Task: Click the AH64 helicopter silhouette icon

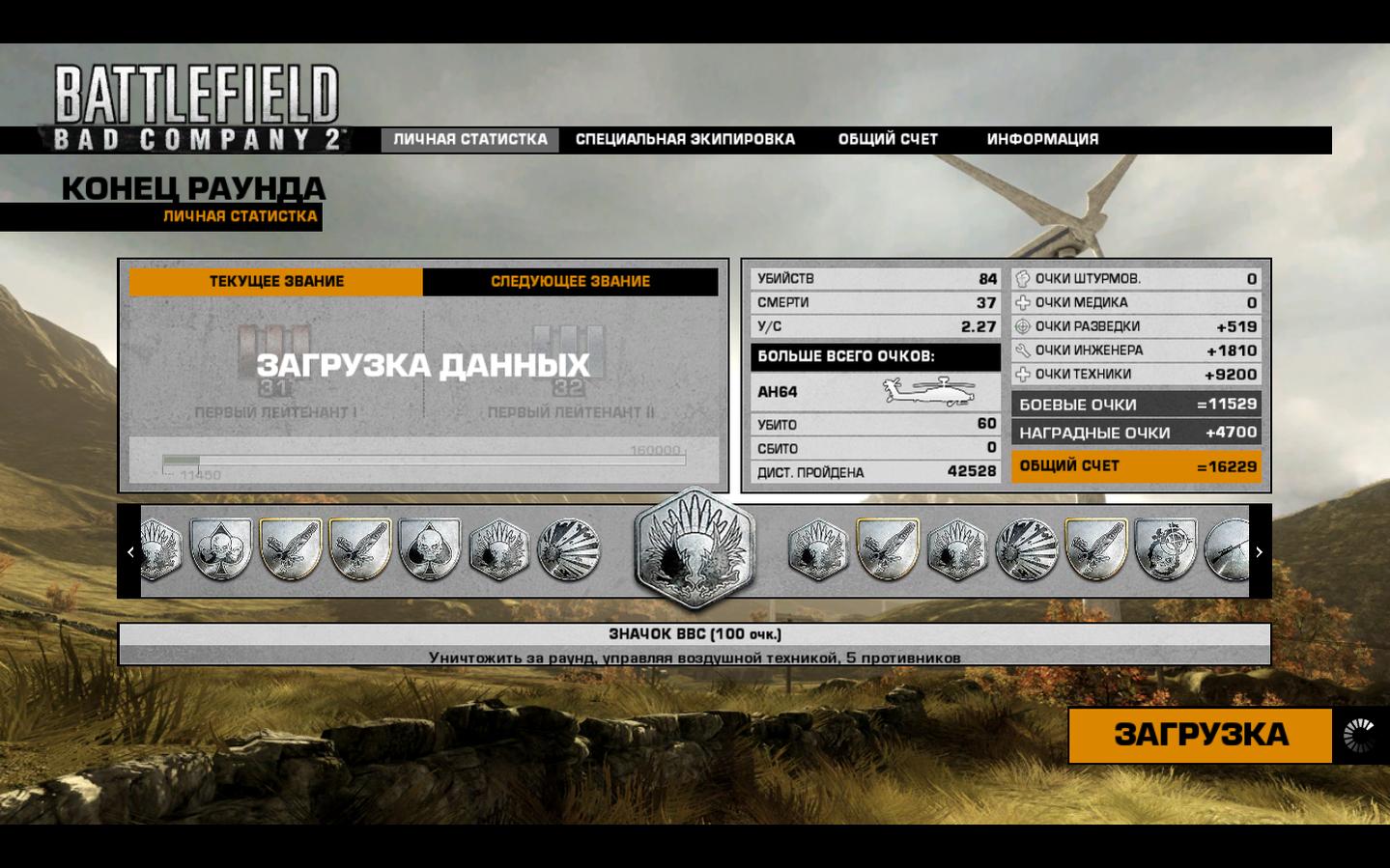Action: tap(929, 391)
